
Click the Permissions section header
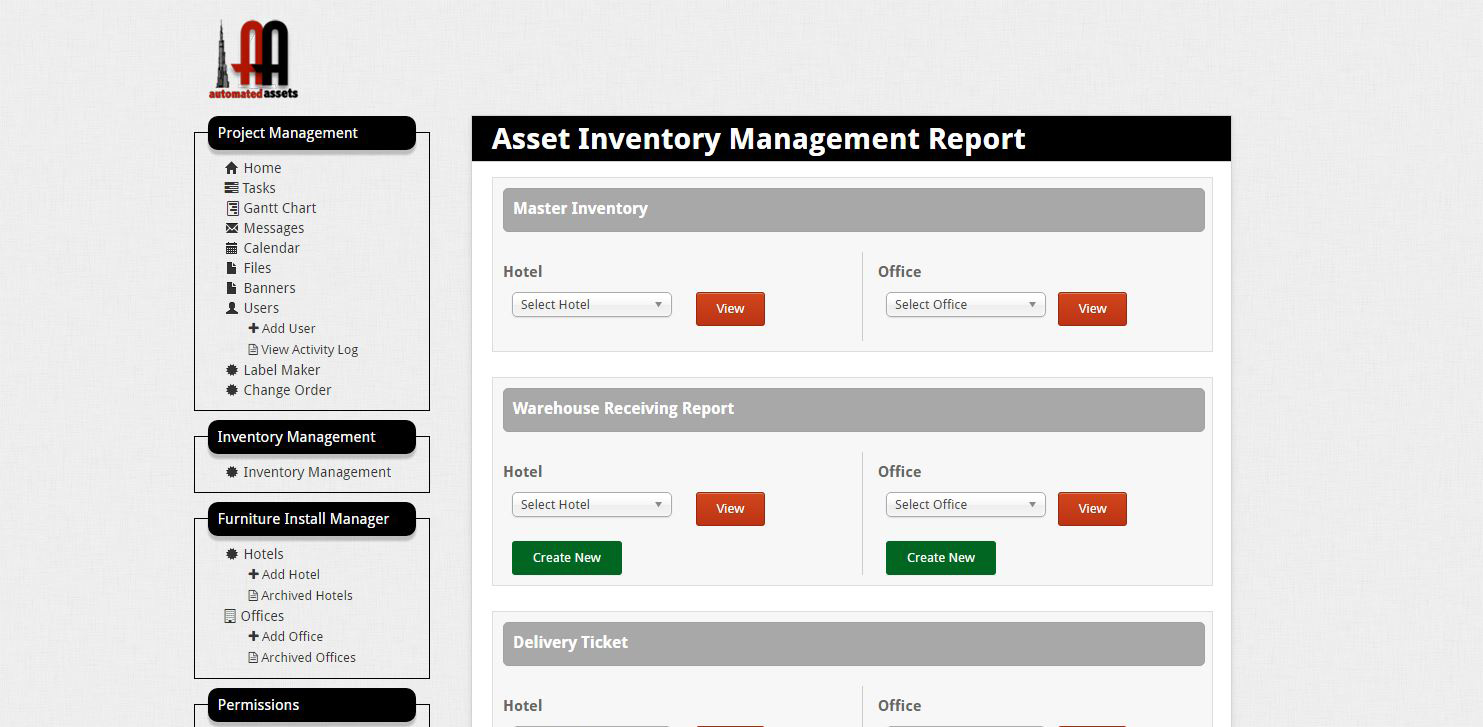coord(312,705)
